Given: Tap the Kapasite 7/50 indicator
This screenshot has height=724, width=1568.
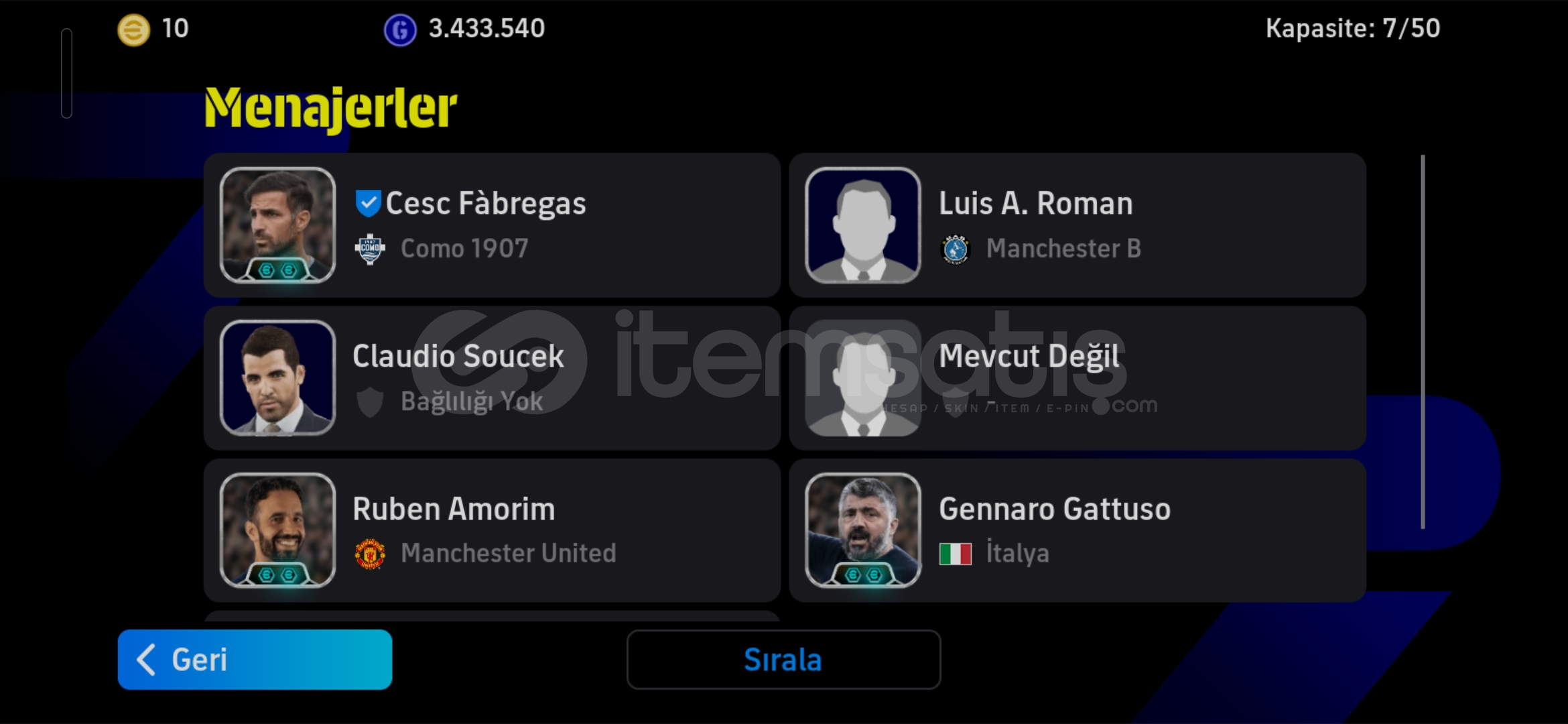Looking at the screenshot, I should (x=1353, y=29).
